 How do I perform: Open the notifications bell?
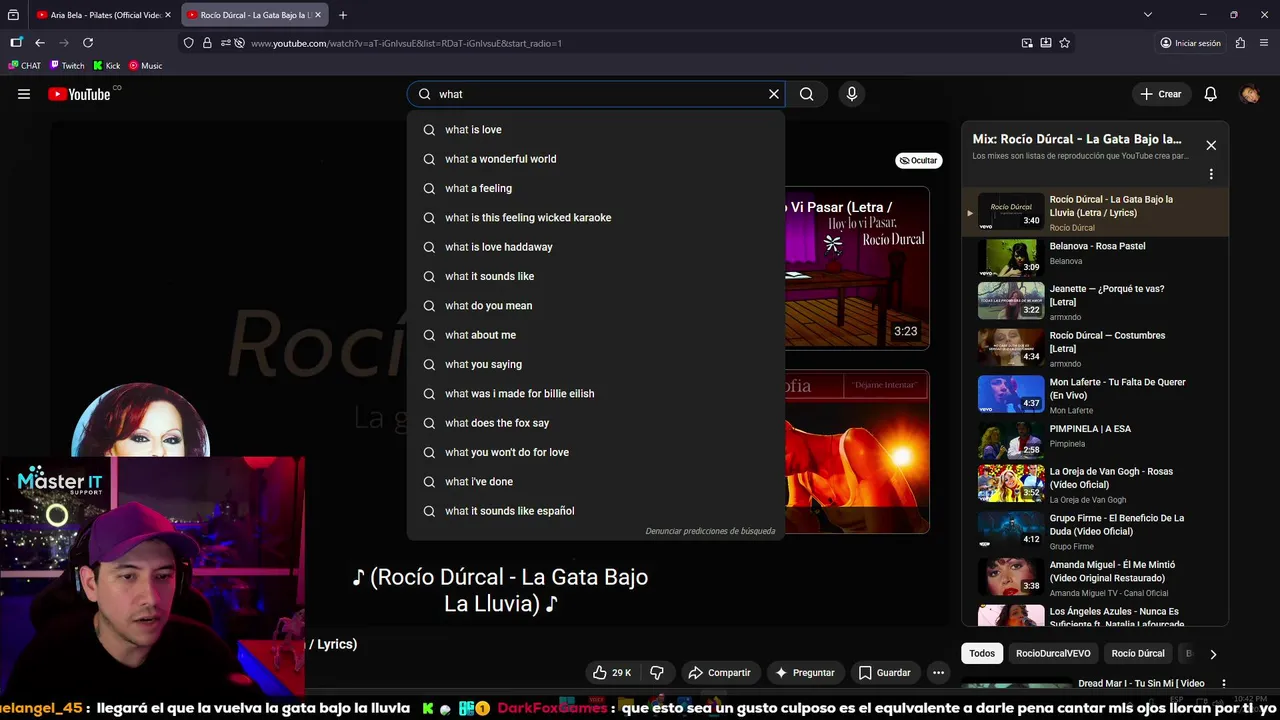[1210, 94]
